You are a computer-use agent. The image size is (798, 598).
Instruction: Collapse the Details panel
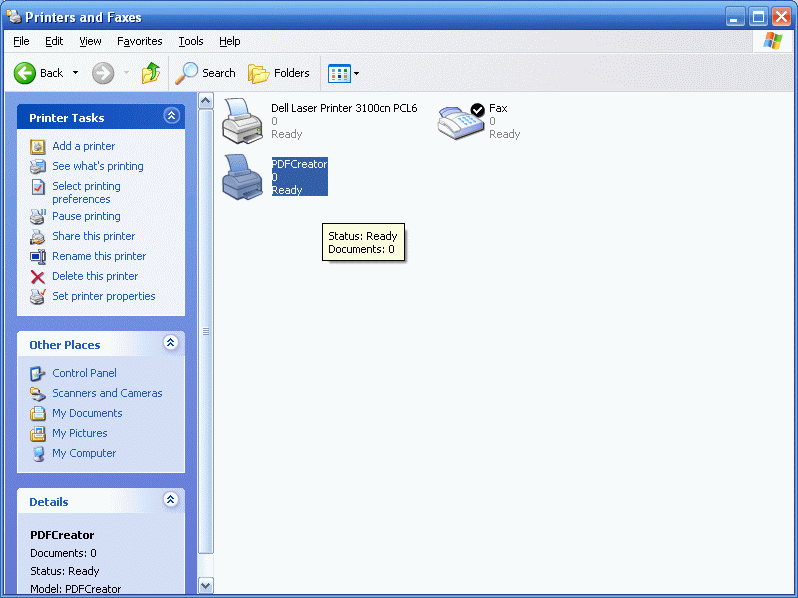click(171, 500)
